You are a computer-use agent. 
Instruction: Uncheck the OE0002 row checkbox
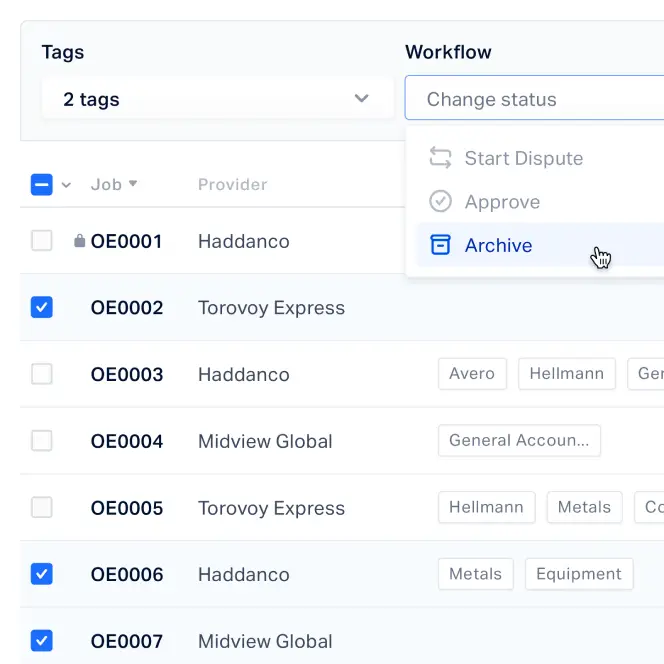tap(42, 307)
